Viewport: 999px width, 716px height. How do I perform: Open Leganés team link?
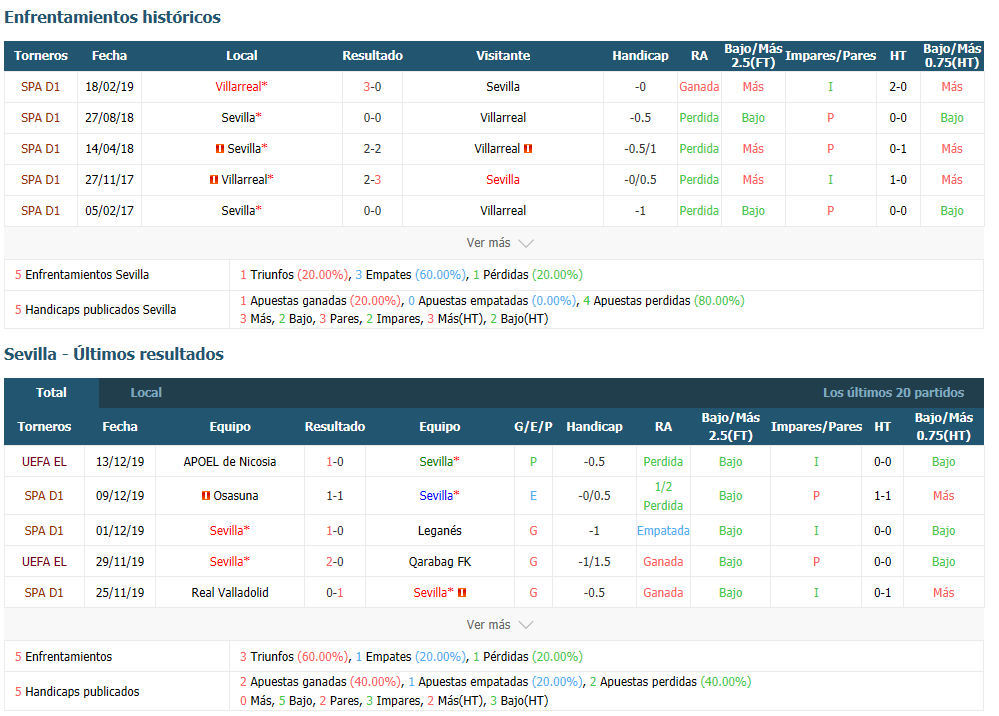point(440,531)
